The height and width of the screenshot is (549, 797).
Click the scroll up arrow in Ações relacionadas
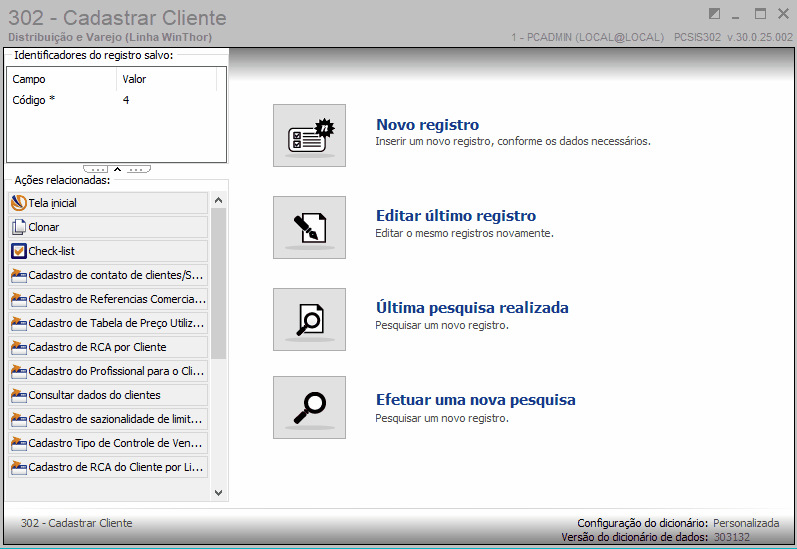tap(219, 200)
